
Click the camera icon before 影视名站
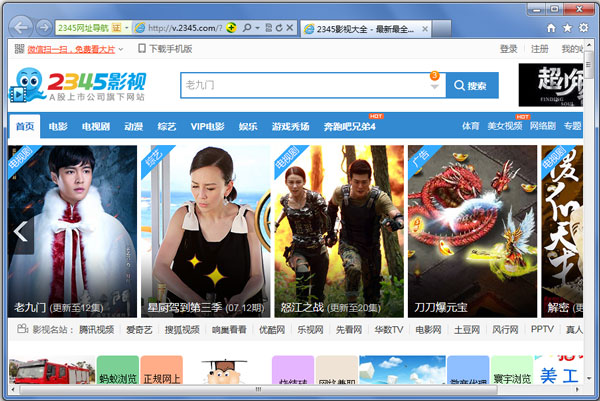pyautogui.click(x=23, y=329)
